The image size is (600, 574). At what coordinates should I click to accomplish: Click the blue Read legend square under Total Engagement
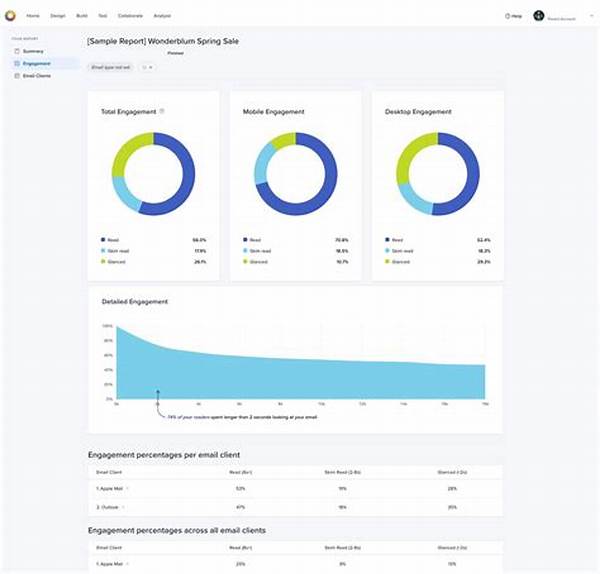point(103,240)
